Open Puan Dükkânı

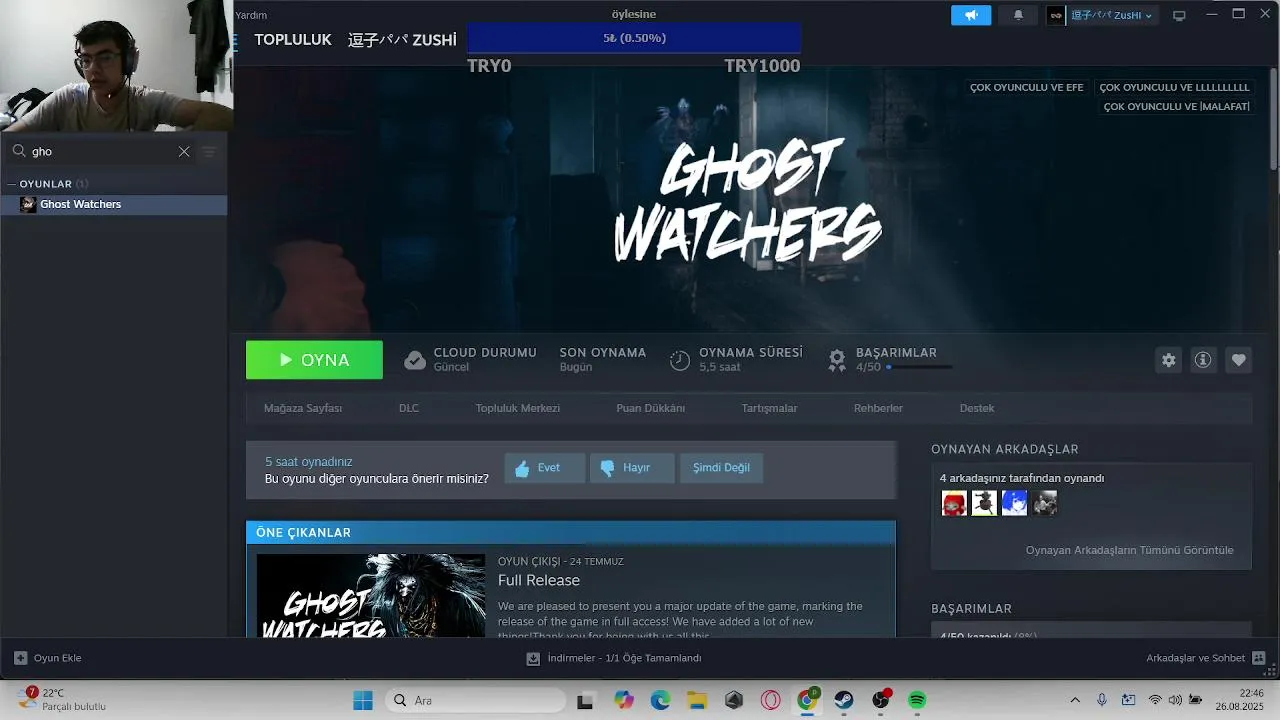coord(651,408)
